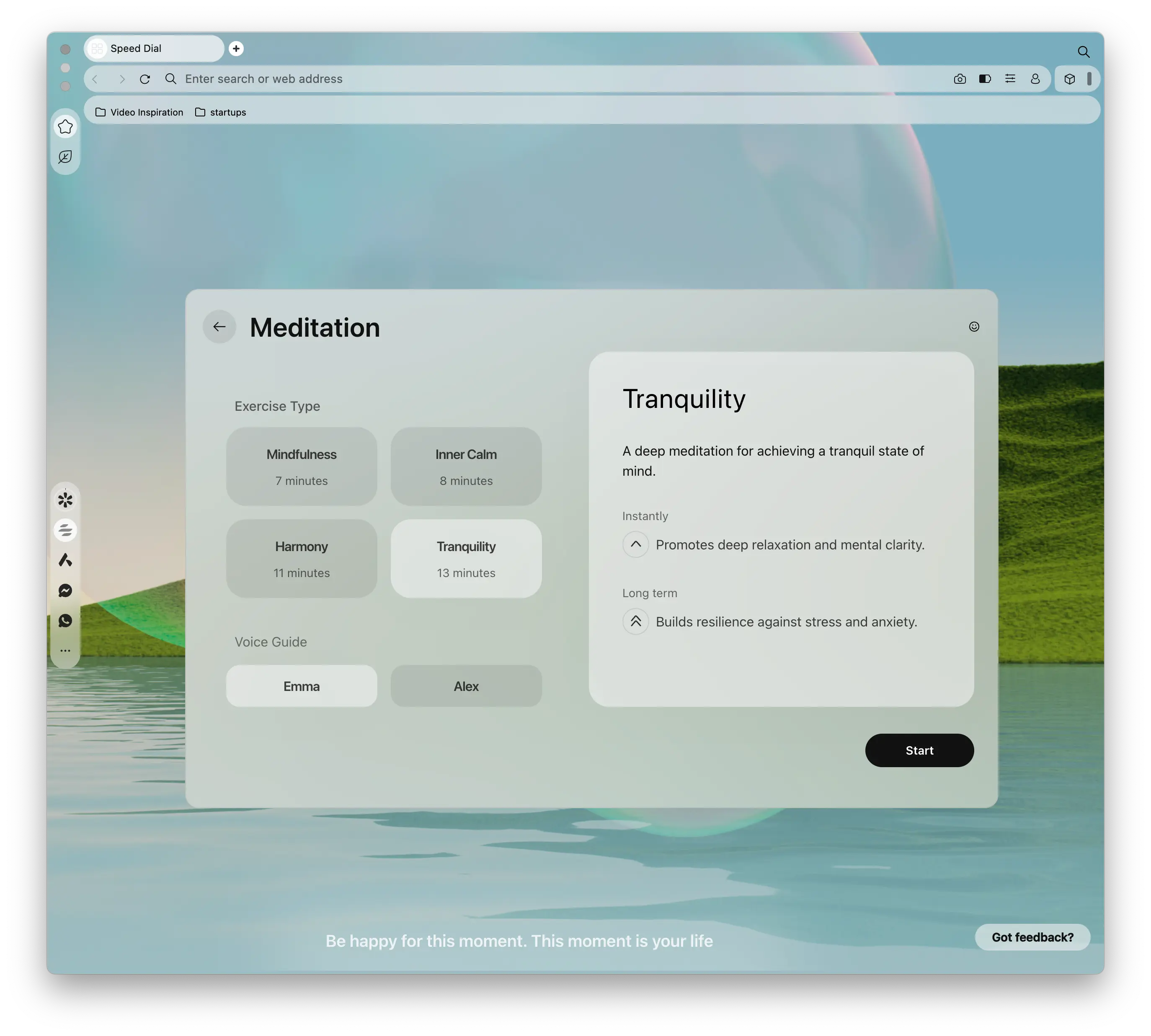The height and width of the screenshot is (1036, 1151).
Task: Click the Got feedback? button
Action: (x=1032, y=938)
